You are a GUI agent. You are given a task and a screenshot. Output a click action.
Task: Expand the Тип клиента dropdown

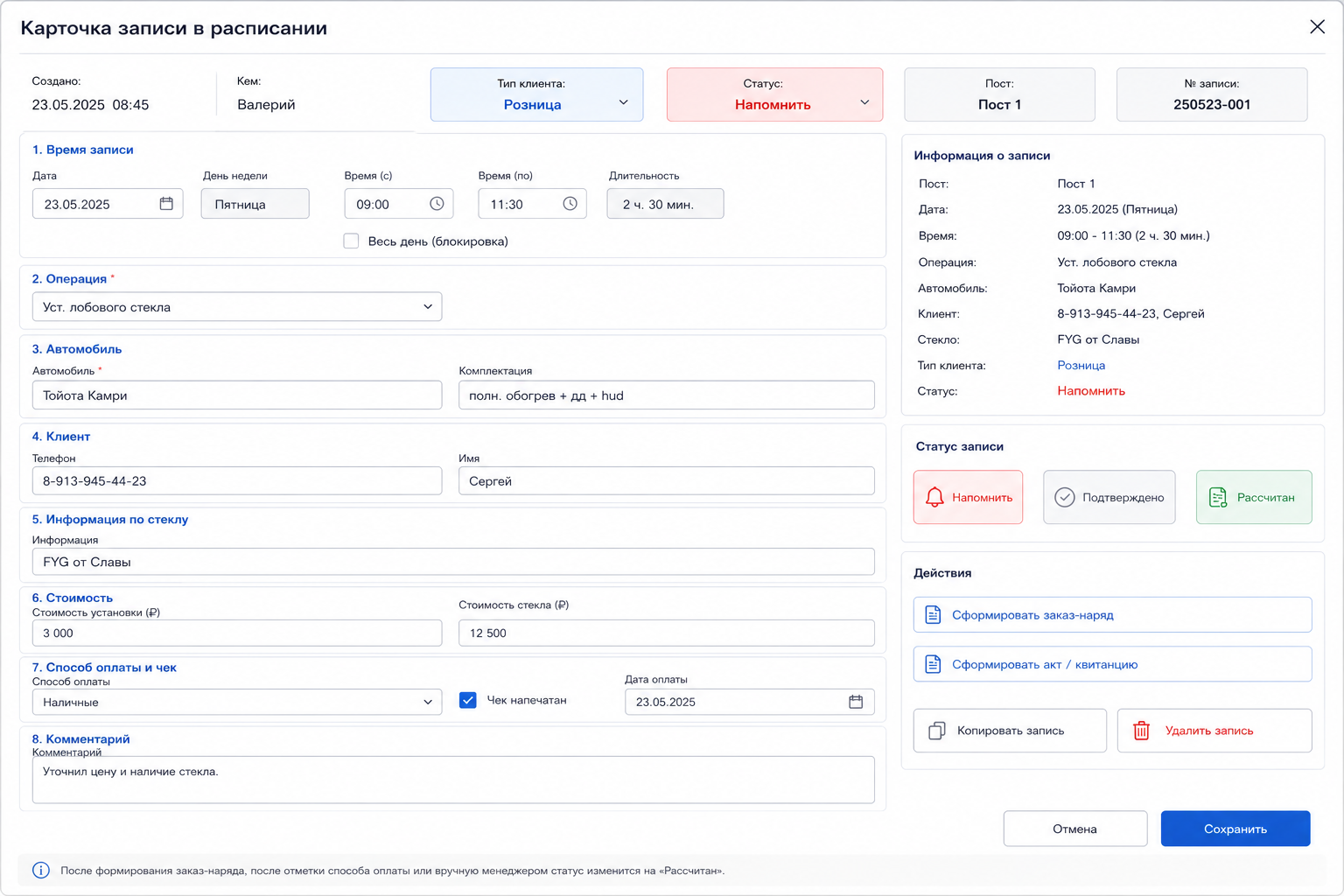pyautogui.click(x=536, y=94)
